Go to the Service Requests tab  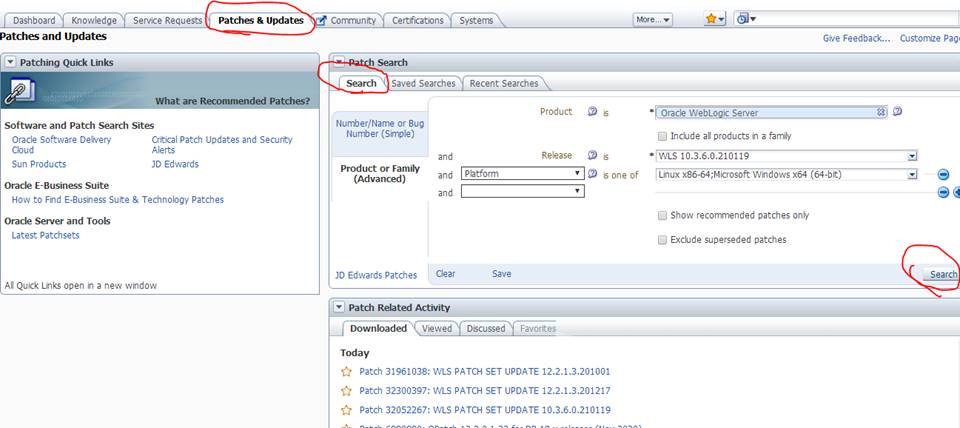pos(167,20)
